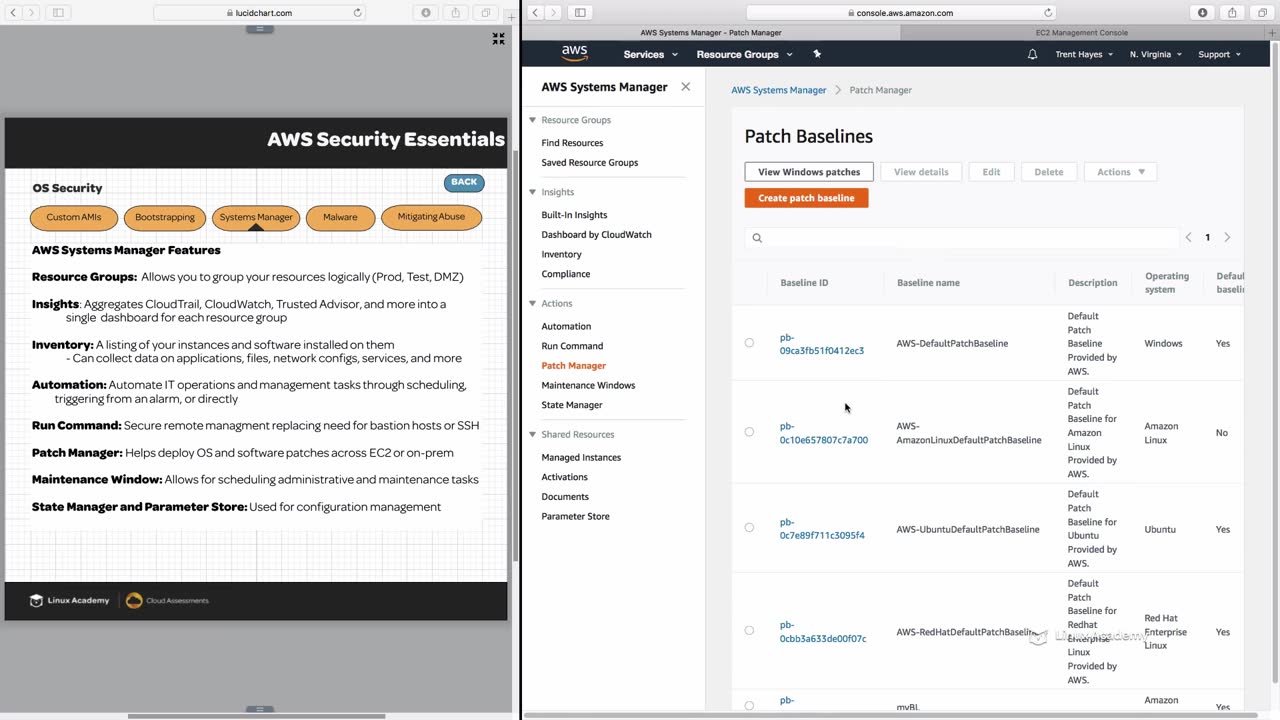The image size is (1280, 720).
Task: Switch to AWS Systems Manager - Patch Manager tab
Action: point(711,33)
